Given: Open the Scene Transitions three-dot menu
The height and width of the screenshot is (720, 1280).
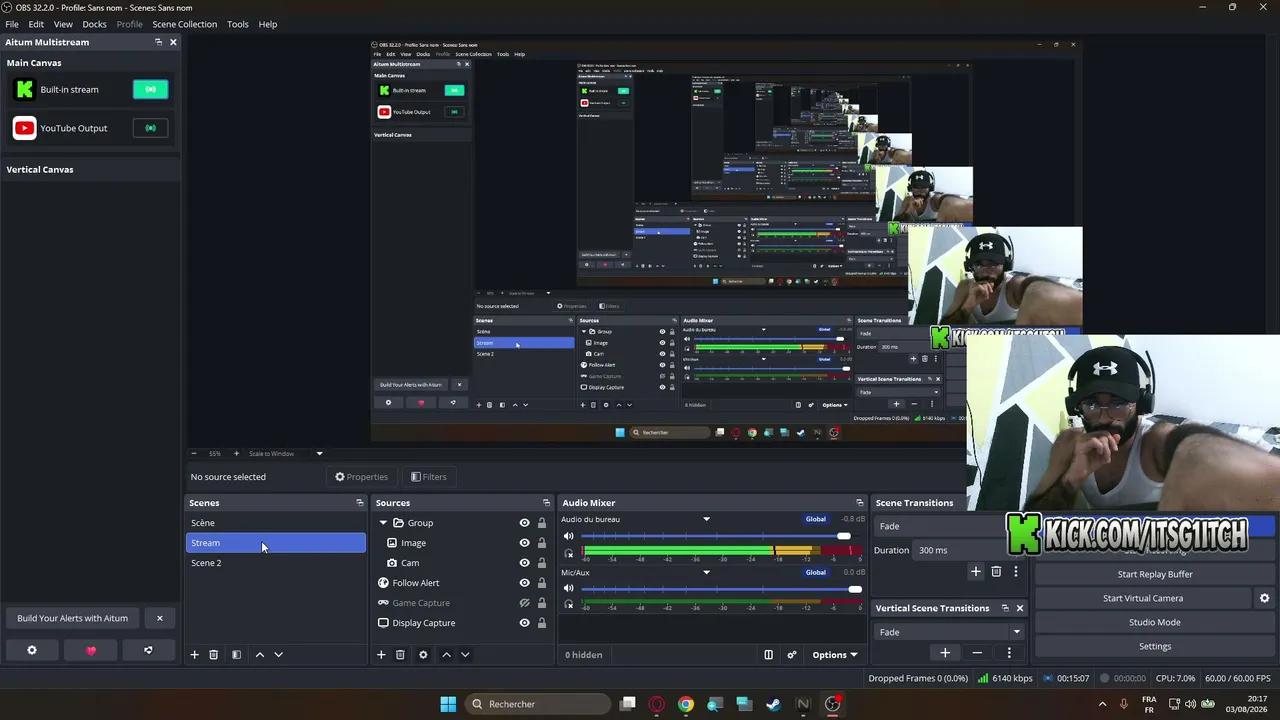Looking at the screenshot, I should [1016, 572].
